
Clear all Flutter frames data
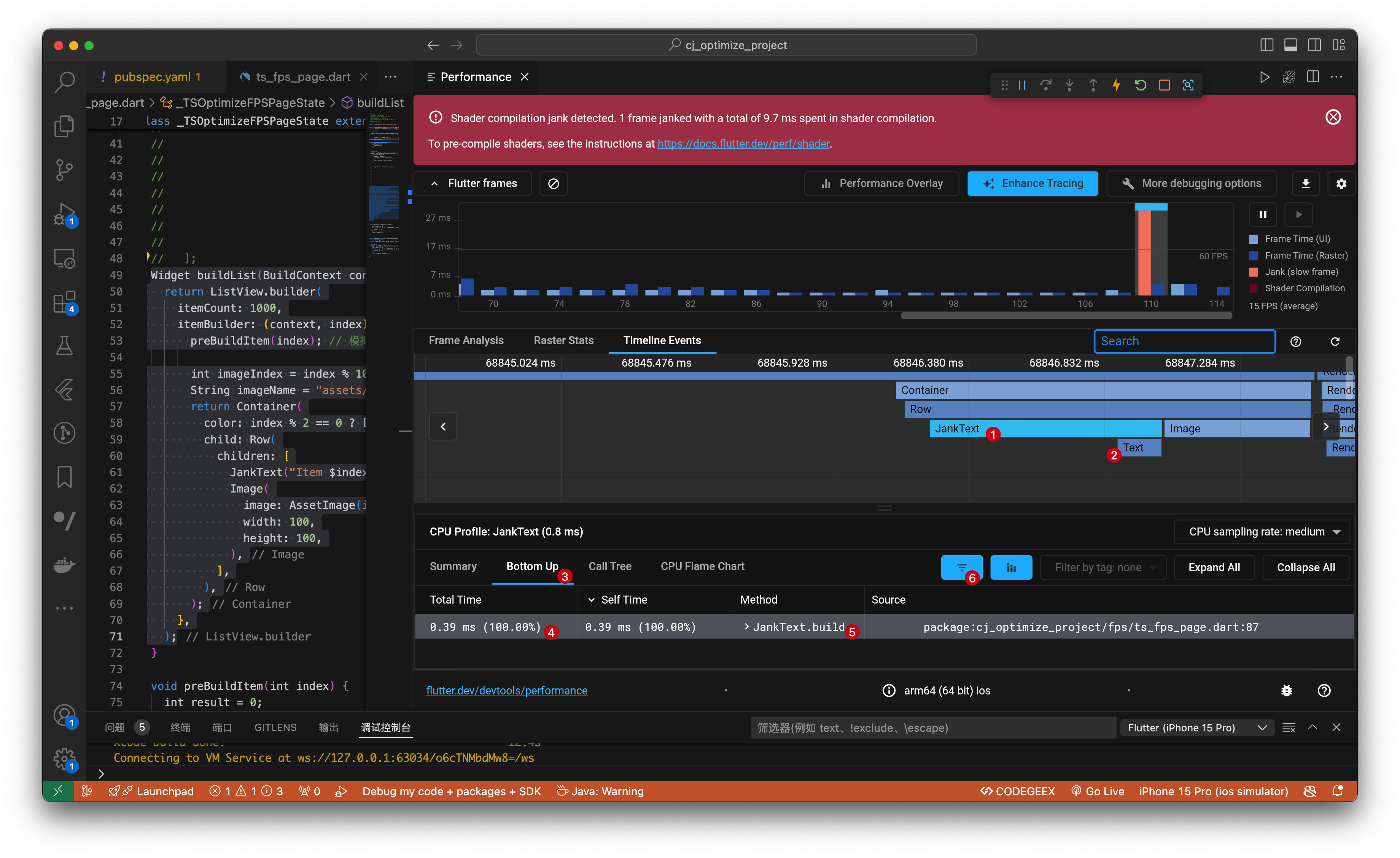click(x=554, y=183)
